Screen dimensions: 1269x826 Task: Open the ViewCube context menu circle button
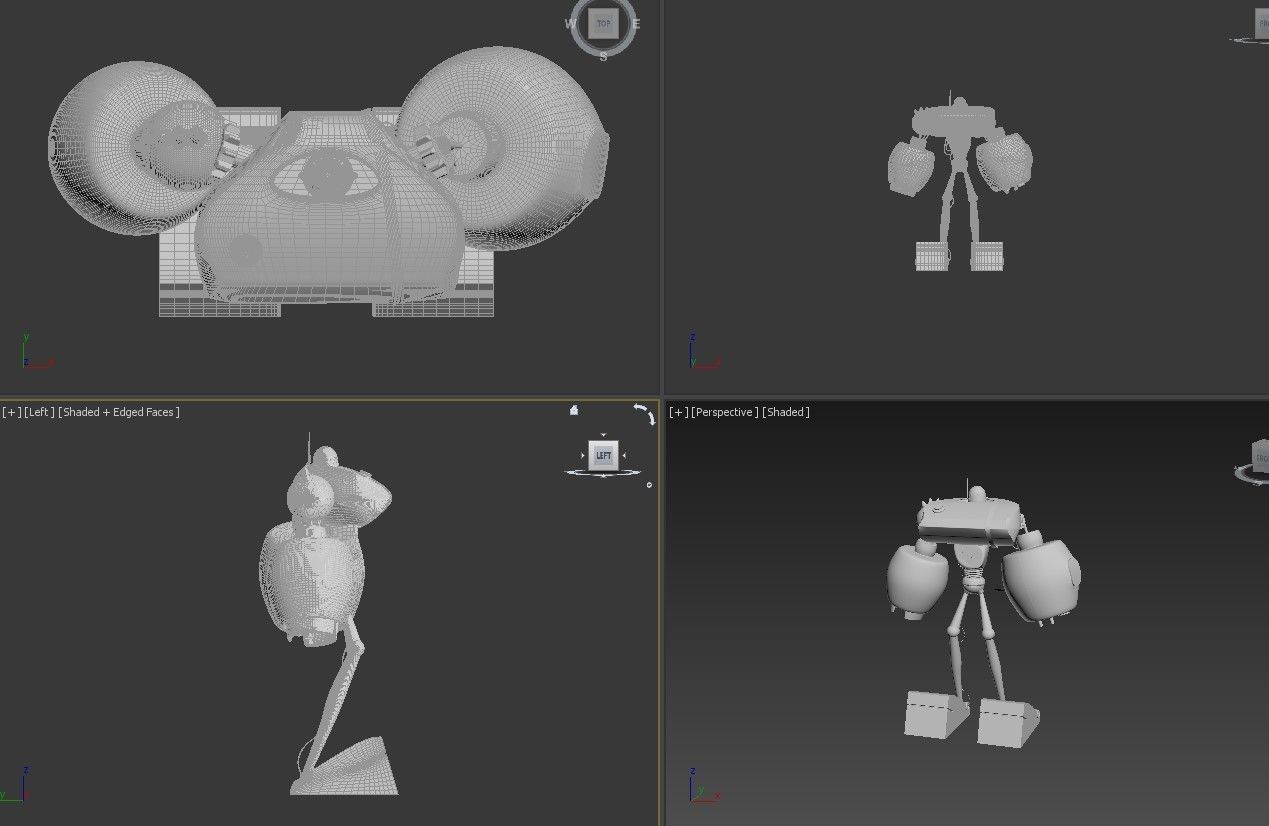(x=649, y=485)
